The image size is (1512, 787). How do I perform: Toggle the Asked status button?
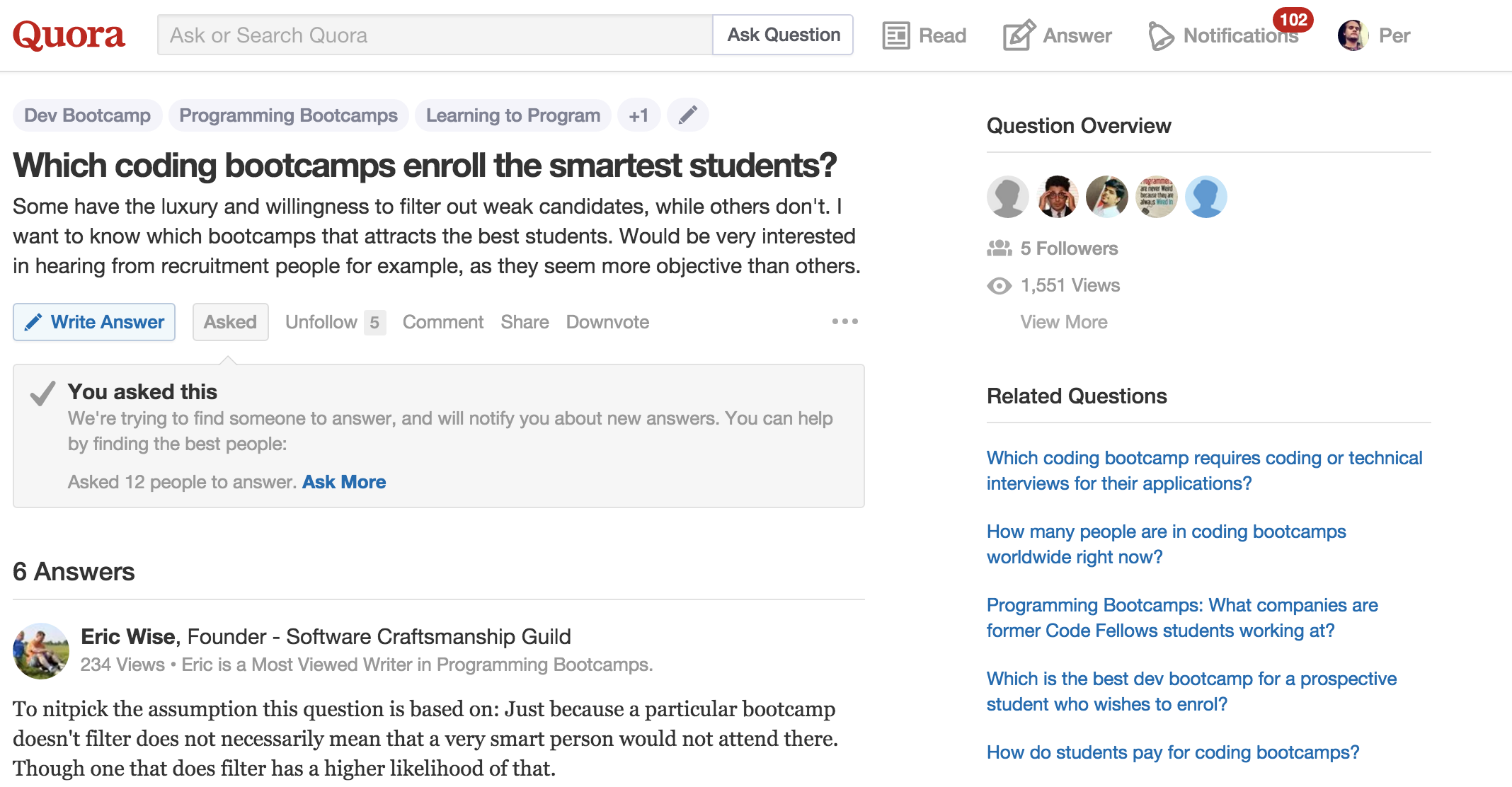(230, 322)
